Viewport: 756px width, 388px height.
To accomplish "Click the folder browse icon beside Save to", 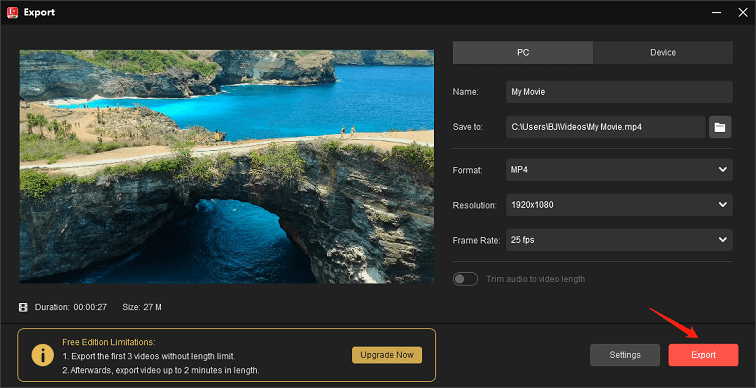I will pos(720,127).
